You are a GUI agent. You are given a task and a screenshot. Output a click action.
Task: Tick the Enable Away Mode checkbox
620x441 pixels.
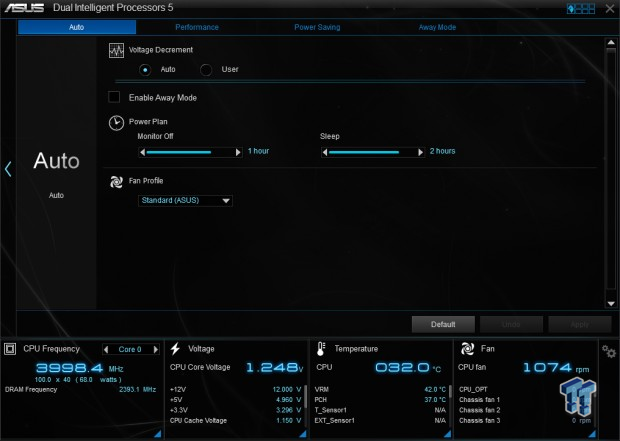point(114,97)
